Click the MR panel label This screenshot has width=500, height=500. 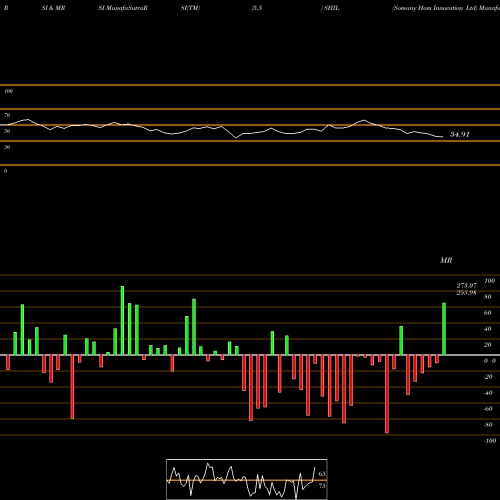tap(446, 260)
